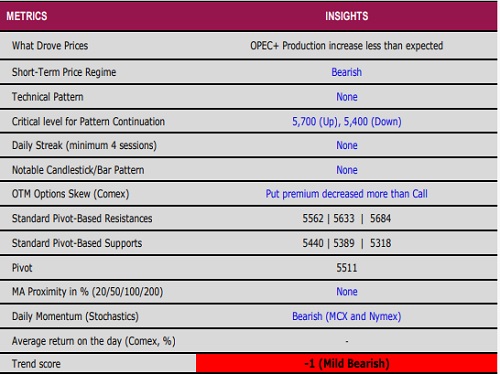Image resolution: width=500 pixels, height=374 pixels.
Task: Click the 'What Drove Prices' row label
Action: (x=50, y=46)
